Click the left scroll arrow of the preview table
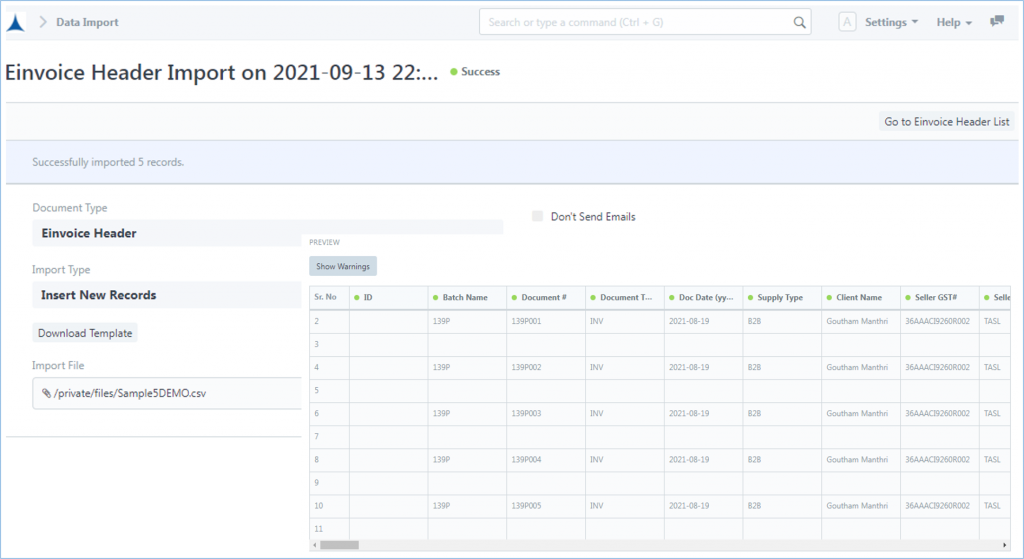Screen dimensions: 1024x559 (315, 545)
